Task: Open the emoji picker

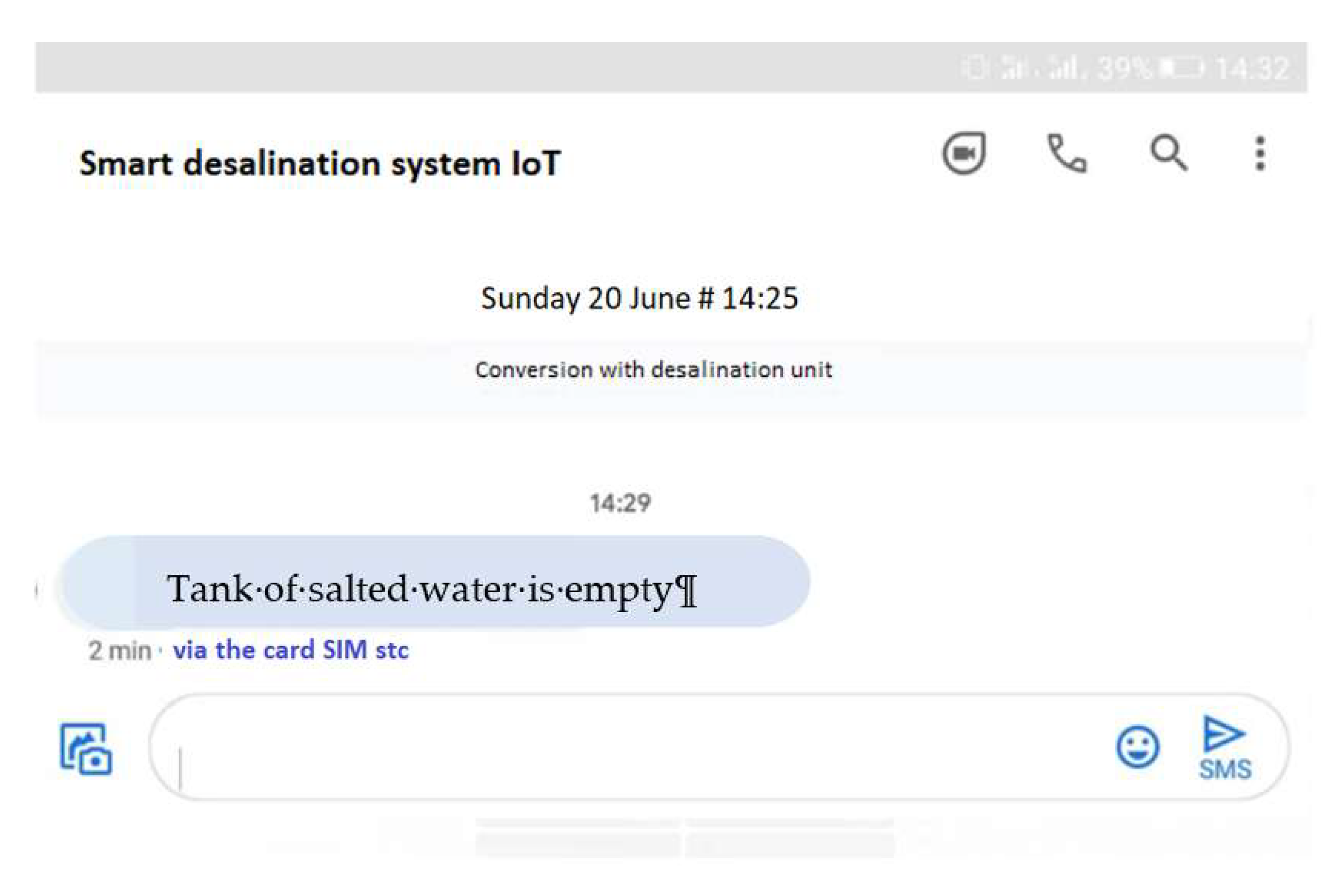Action: pos(1137,746)
